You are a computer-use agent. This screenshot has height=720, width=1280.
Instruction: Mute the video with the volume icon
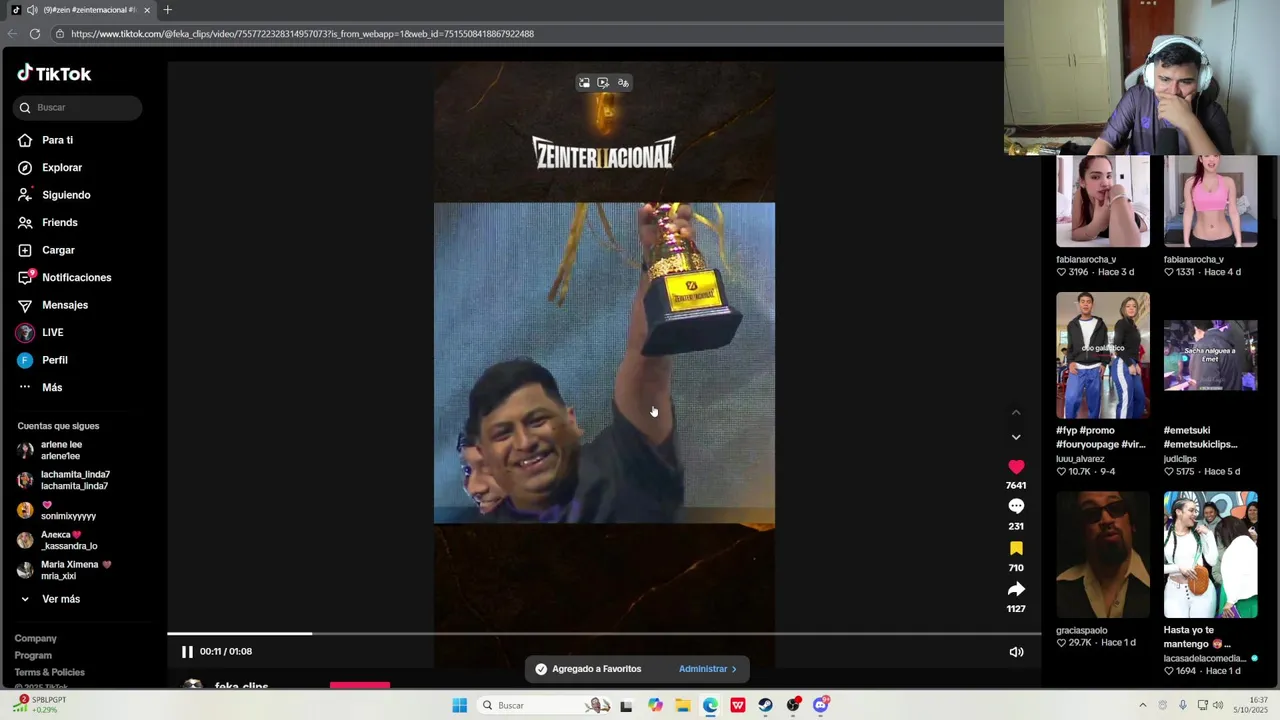point(1016,652)
